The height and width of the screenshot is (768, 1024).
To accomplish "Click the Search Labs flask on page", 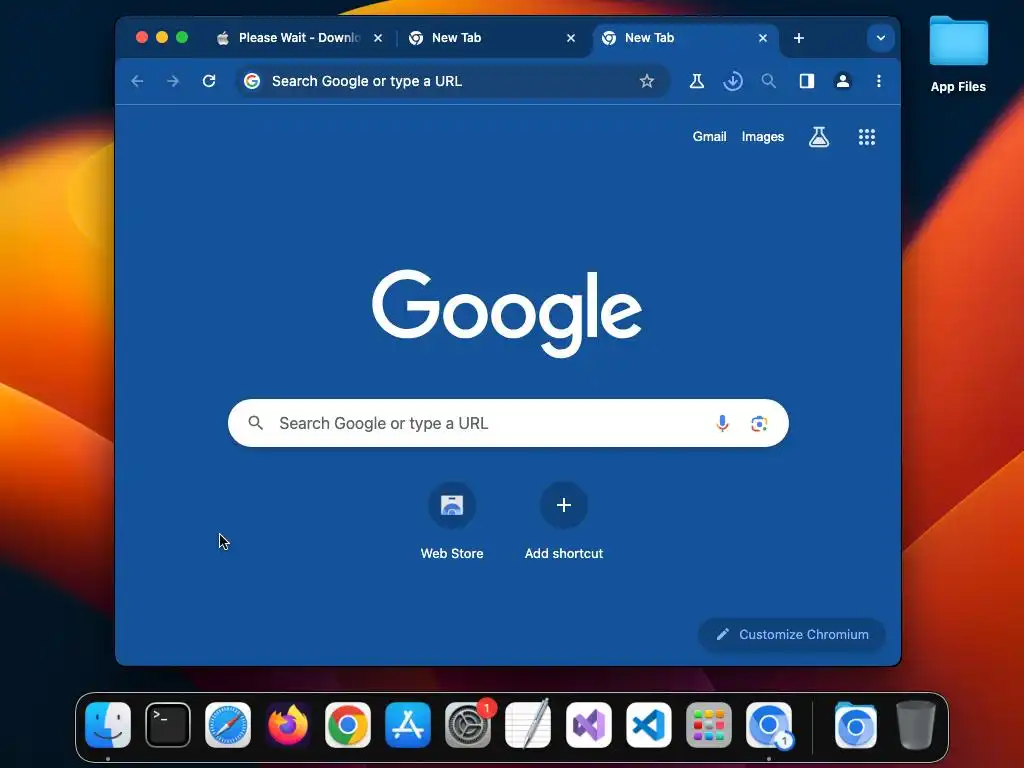I will [819, 136].
